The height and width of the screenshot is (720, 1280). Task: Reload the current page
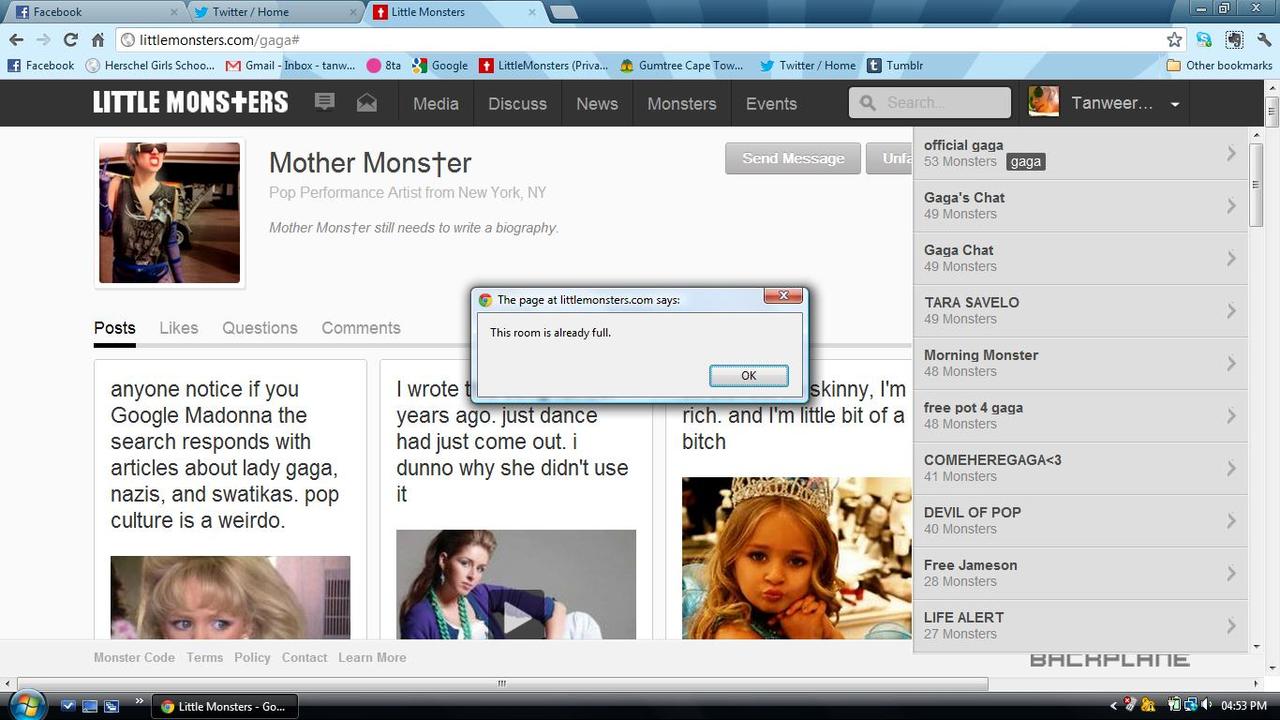(x=70, y=40)
